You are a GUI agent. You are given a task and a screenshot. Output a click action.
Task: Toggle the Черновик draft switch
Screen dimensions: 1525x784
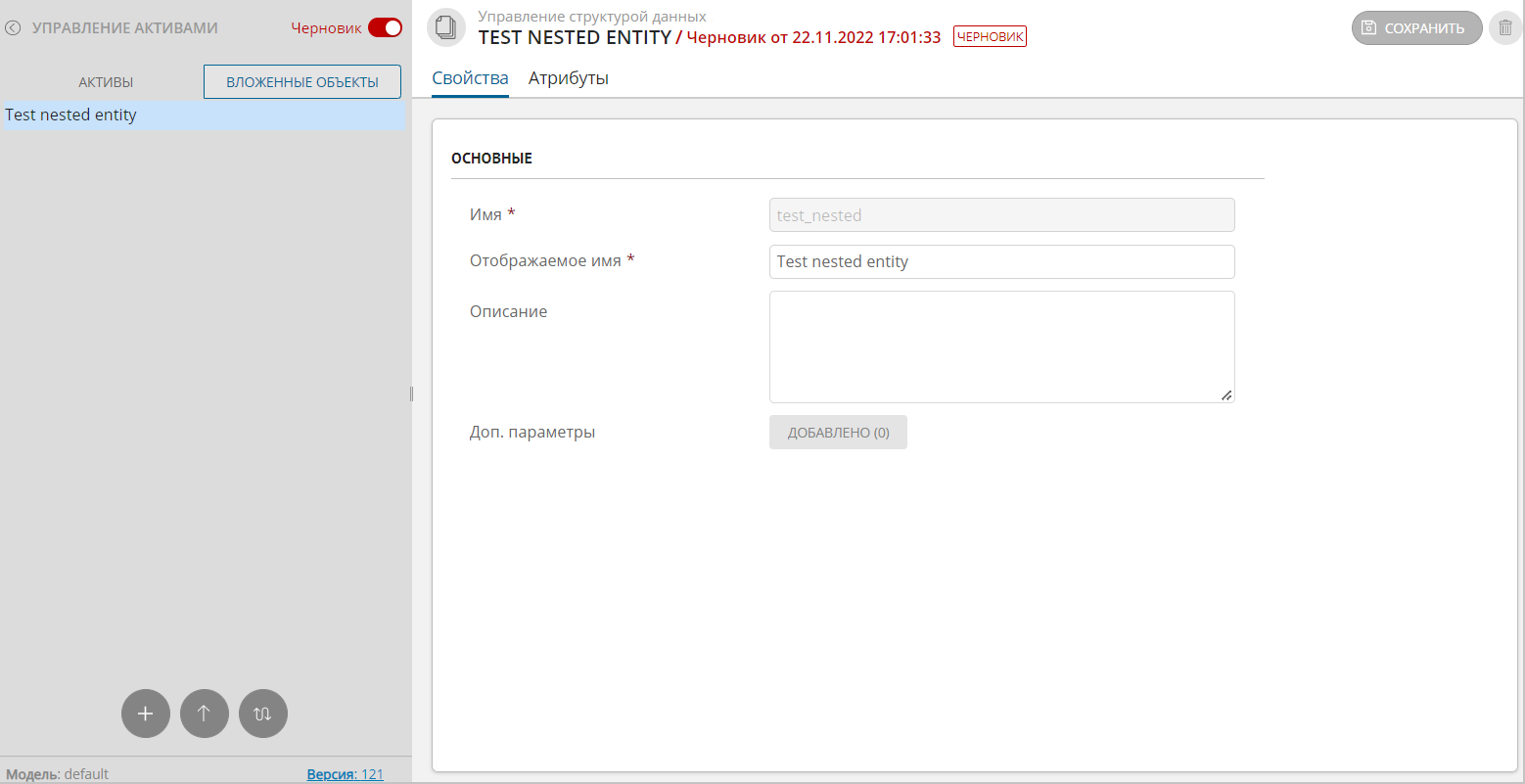385,28
